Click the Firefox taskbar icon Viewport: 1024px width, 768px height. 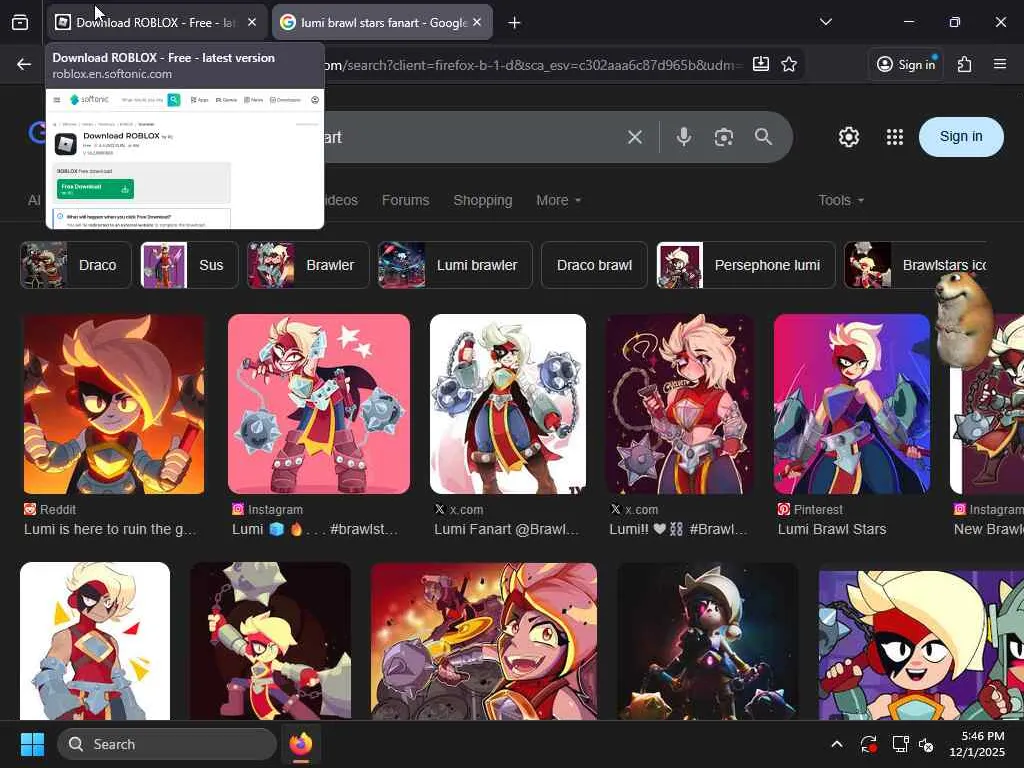pyautogui.click(x=301, y=744)
